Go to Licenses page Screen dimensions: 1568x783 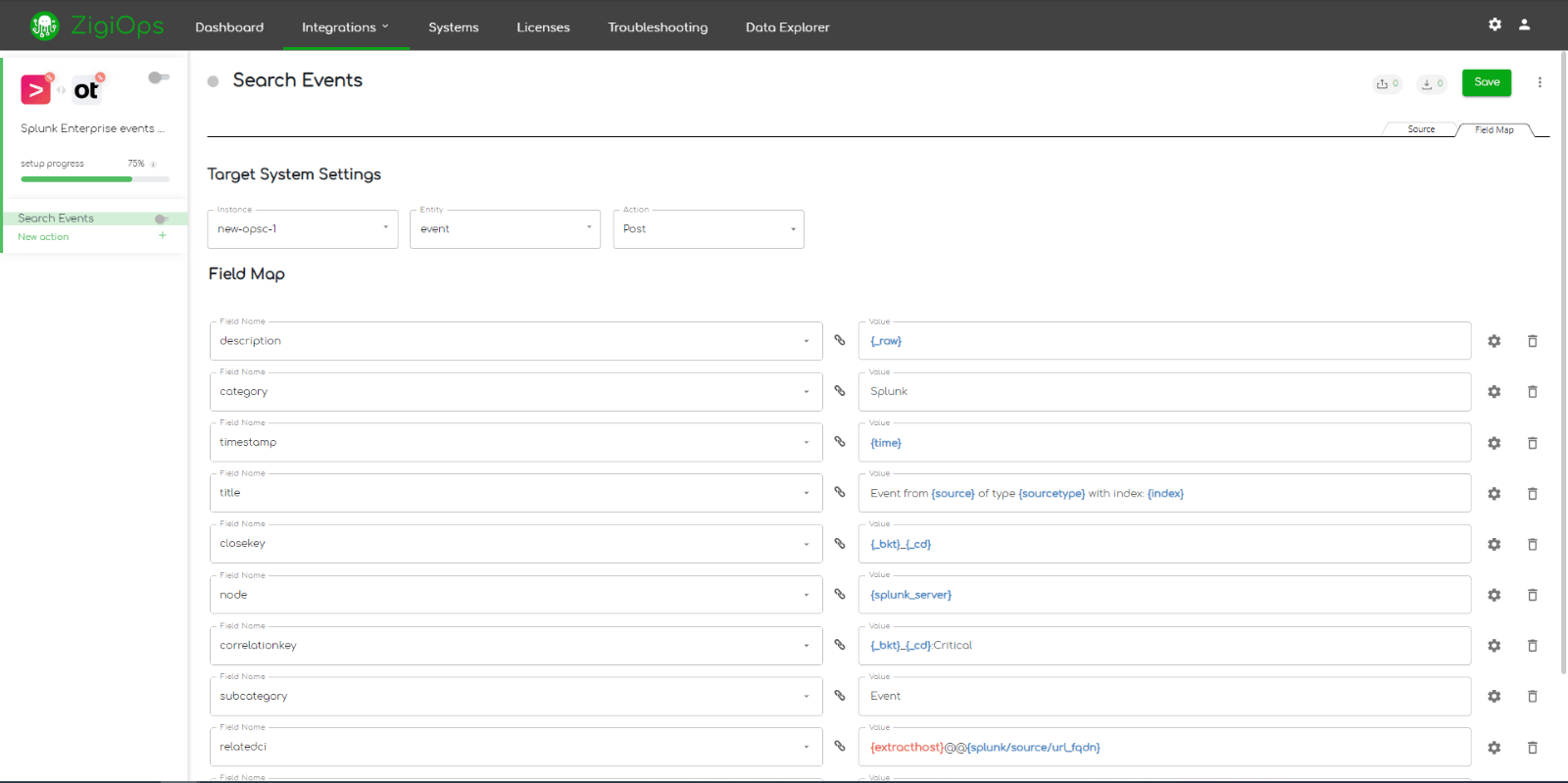tap(543, 27)
